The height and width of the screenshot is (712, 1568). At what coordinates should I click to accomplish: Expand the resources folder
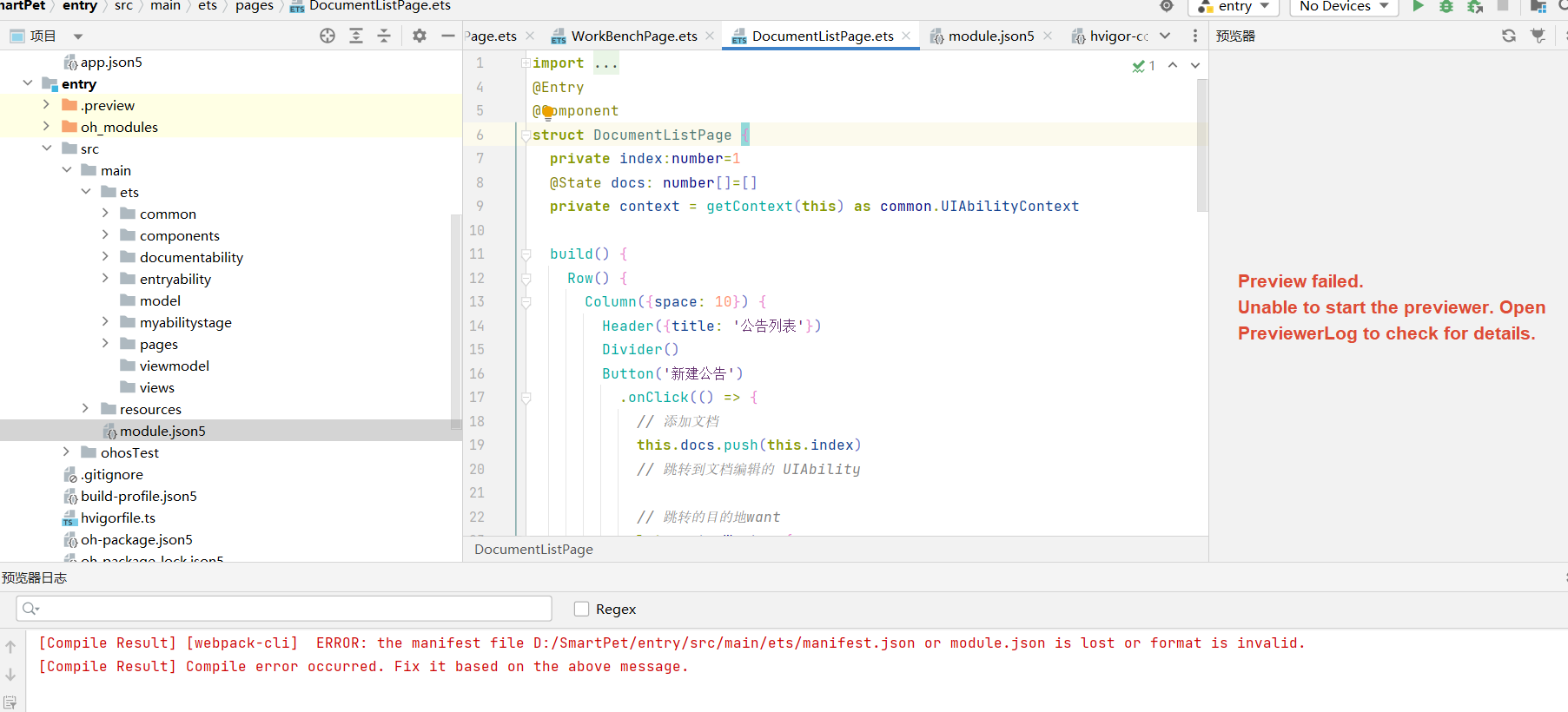tap(85, 409)
